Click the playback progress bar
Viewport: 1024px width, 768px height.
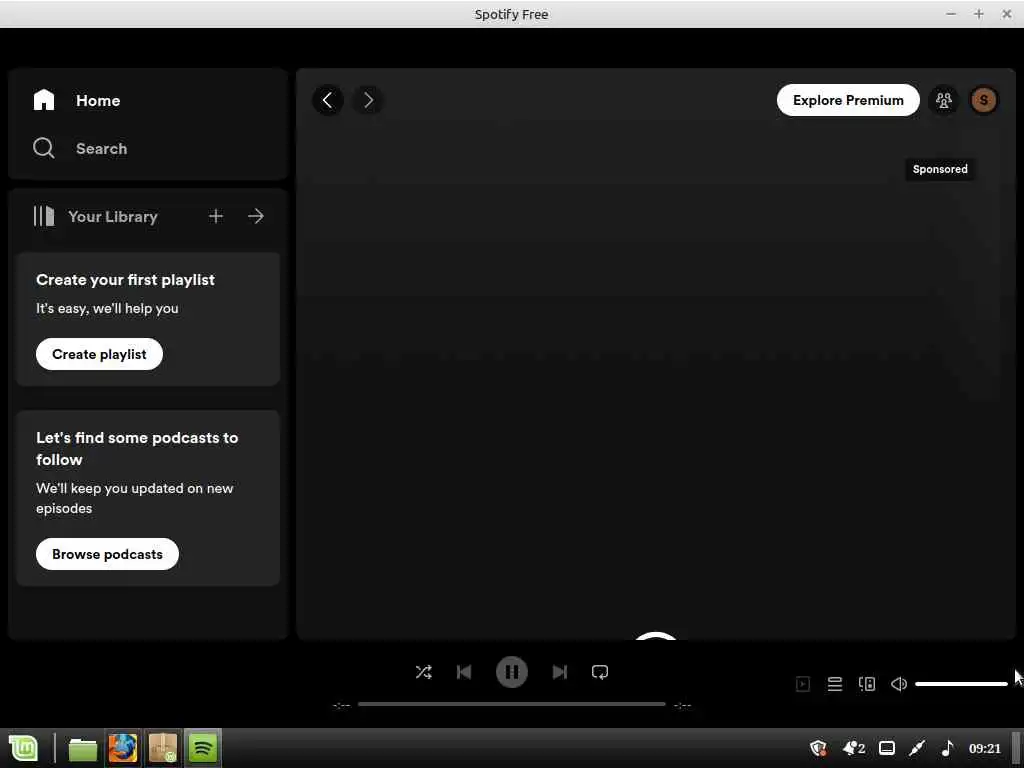click(x=511, y=704)
